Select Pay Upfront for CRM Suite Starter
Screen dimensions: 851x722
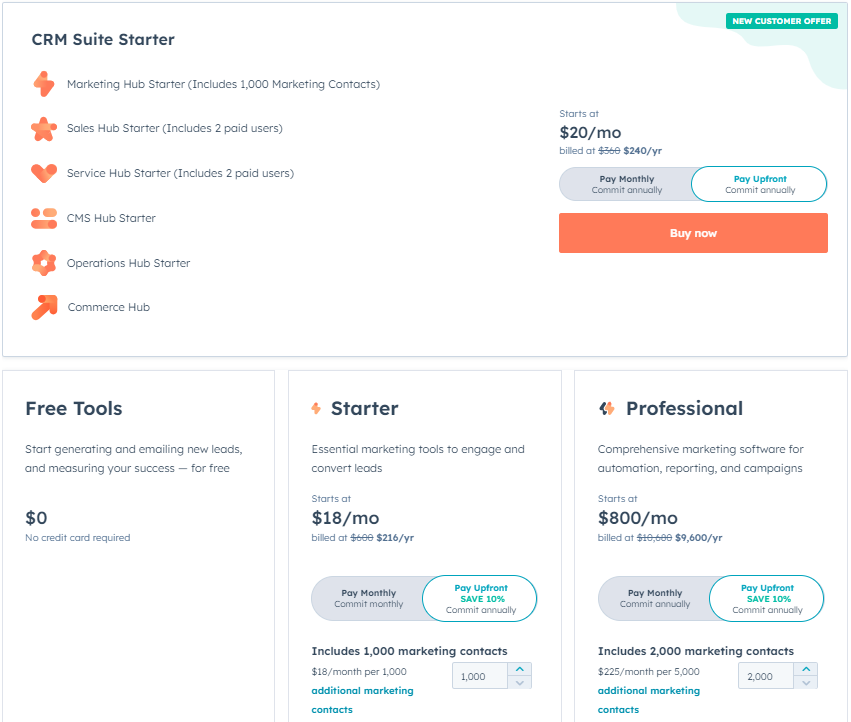760,184
